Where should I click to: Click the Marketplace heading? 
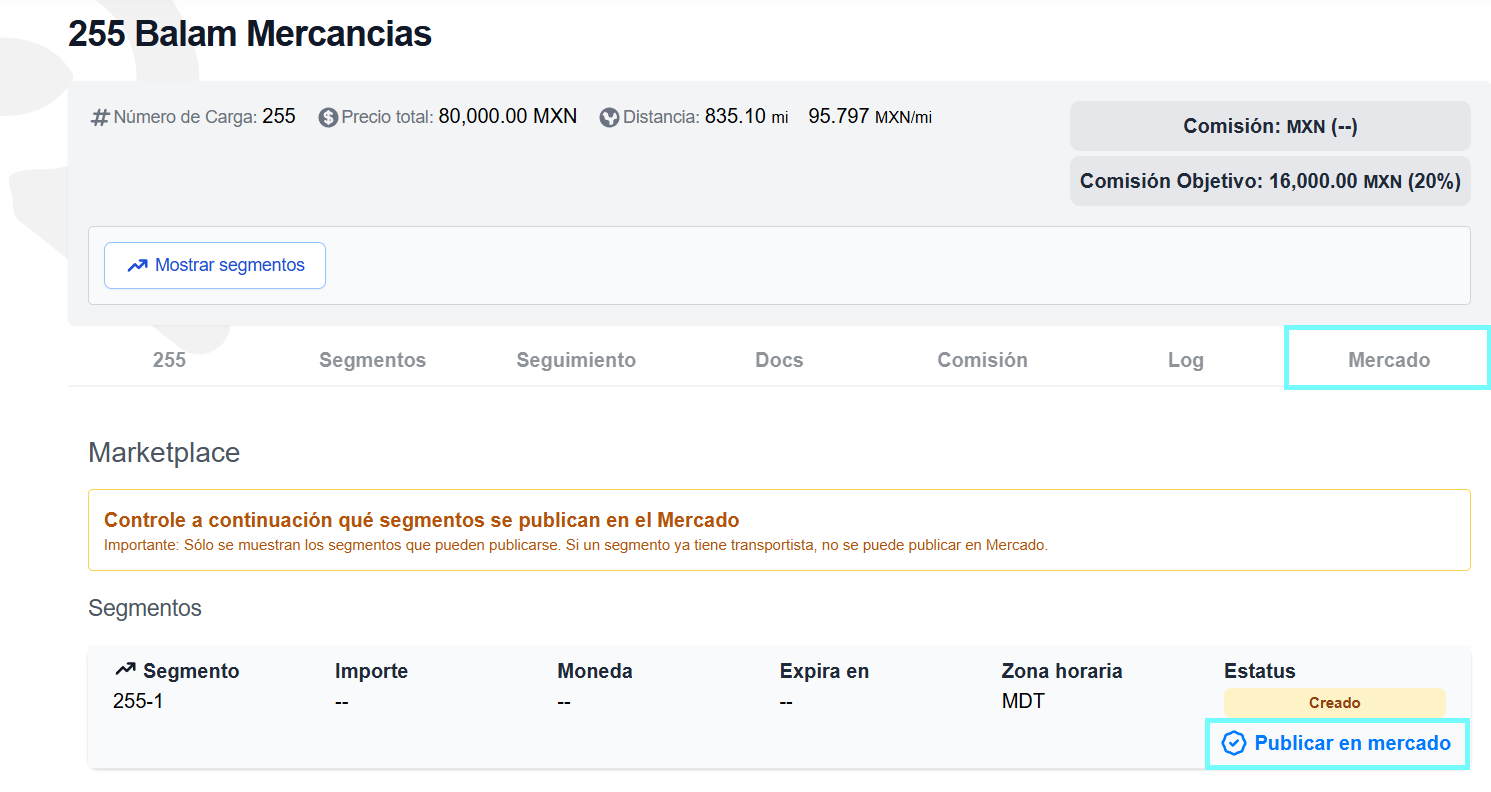(164, 453)
